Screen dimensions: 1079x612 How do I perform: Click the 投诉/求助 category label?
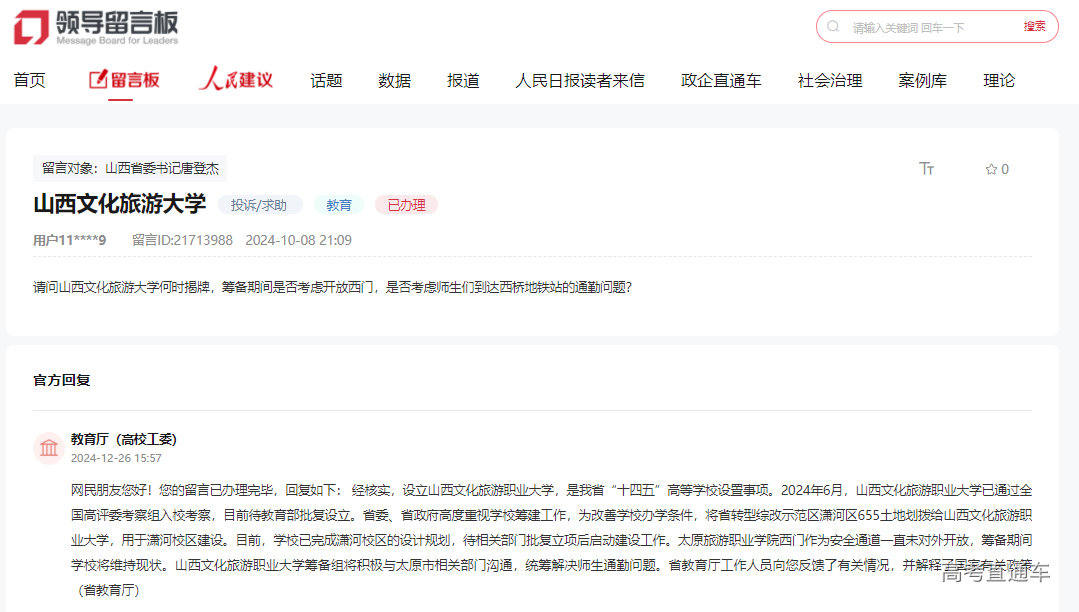(x=260, y=204)
